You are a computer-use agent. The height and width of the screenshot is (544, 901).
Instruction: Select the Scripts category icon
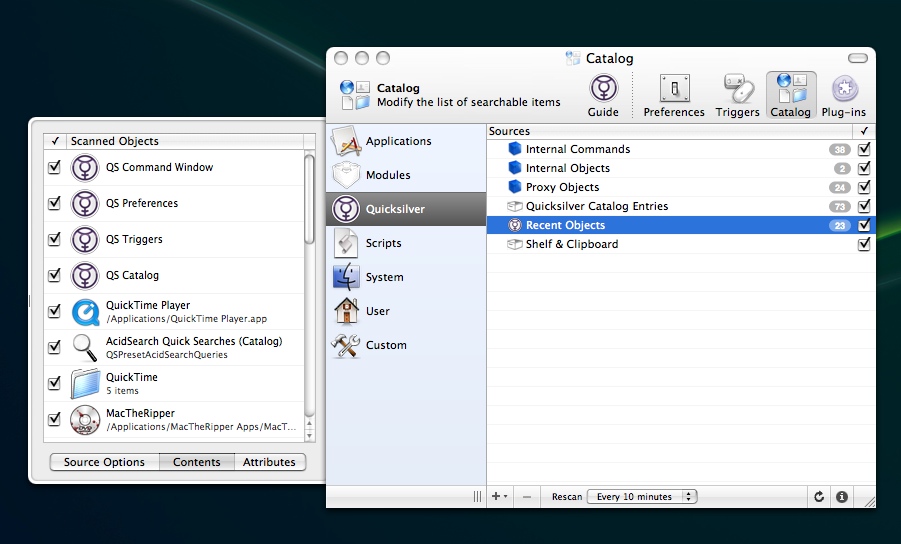tap(346, 243)
